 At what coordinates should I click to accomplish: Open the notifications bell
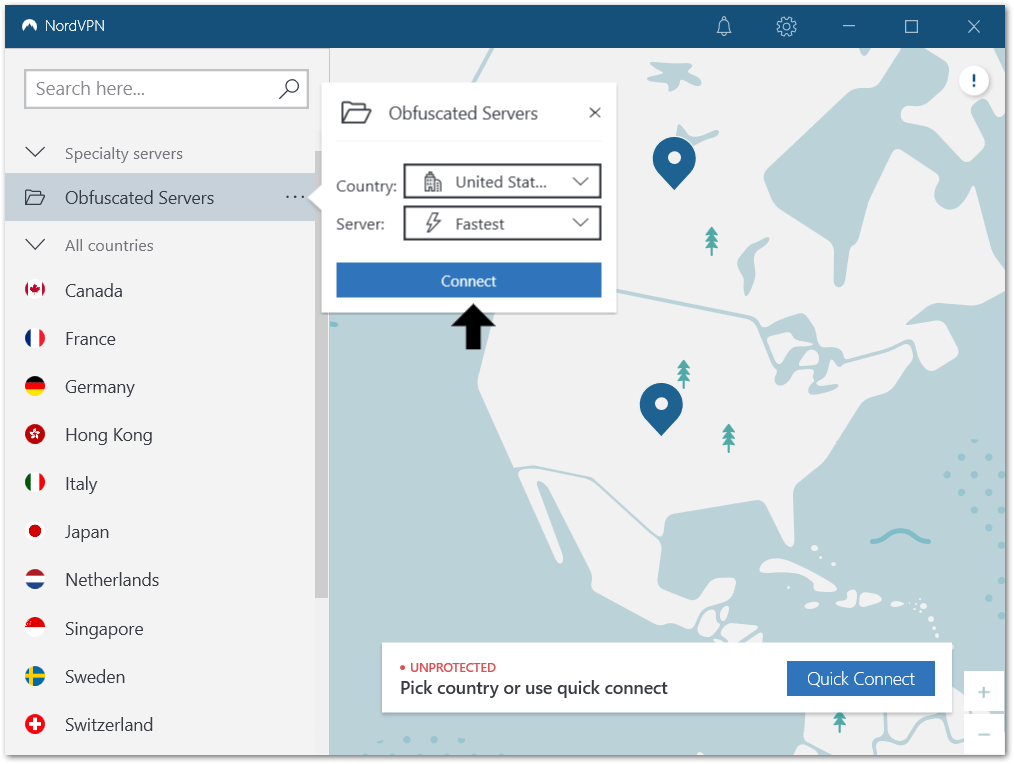[x=724, y=27]
